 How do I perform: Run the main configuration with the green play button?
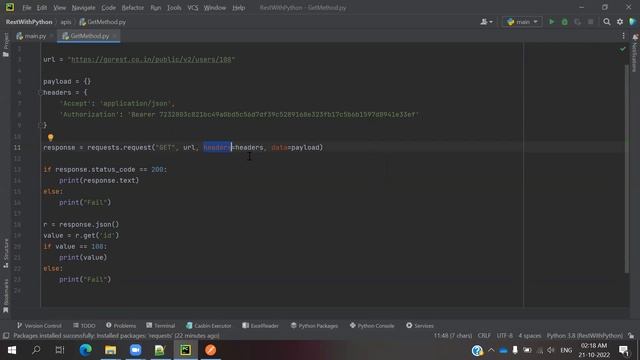coord(551,22)
